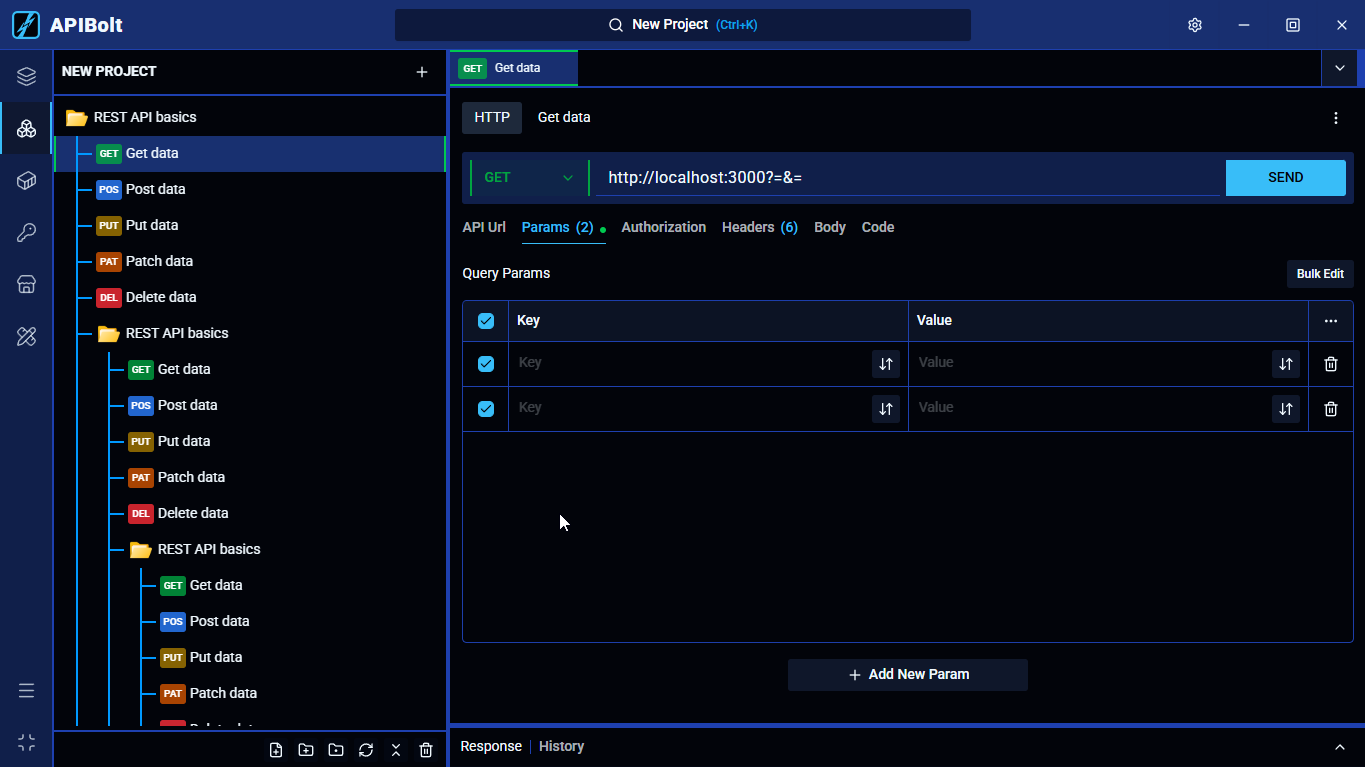The height and width of the screenshot is (767, 1365).
Task: Click trash icon in collection bottom toolbar
Action: click(426, 750)
